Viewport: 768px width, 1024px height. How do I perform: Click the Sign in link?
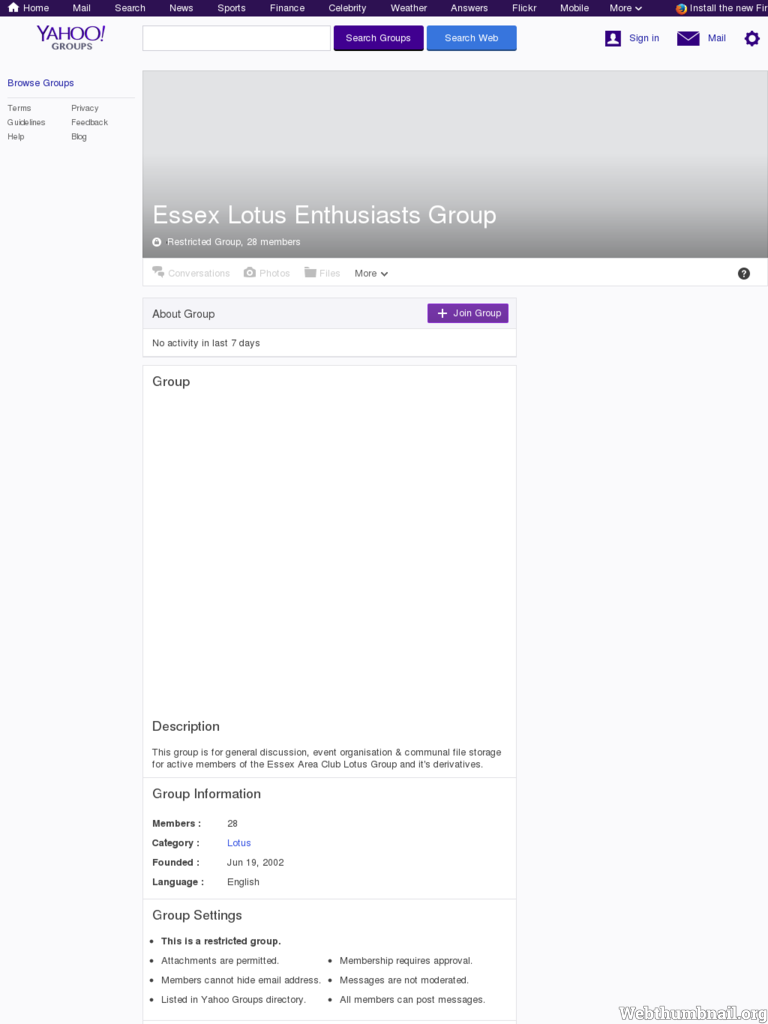pos(644,39)
